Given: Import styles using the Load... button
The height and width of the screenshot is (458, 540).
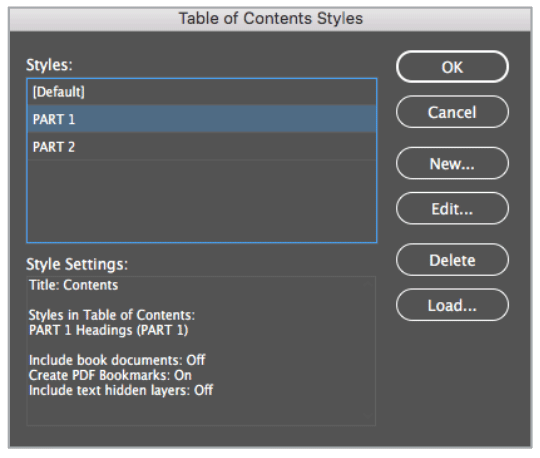Looking at the screenshot, I should tap(452, 305).
